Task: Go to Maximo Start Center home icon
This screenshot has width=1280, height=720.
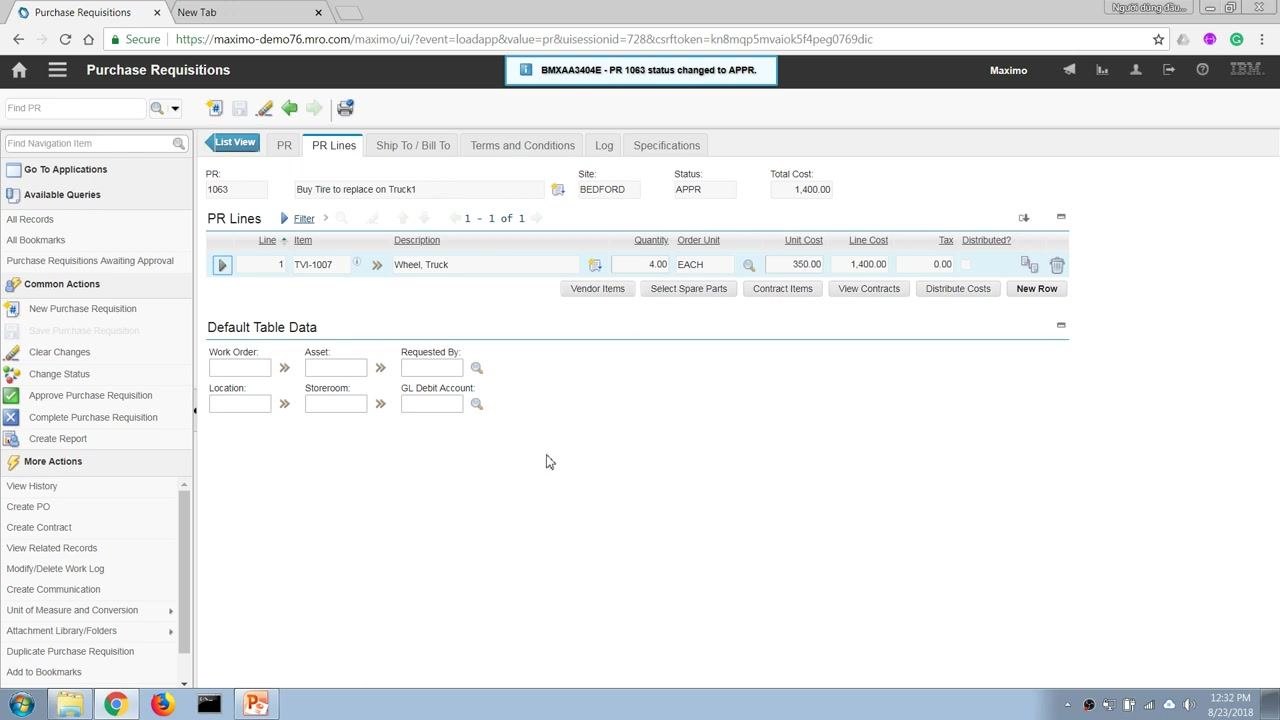Action: click(x=19, y=70)
